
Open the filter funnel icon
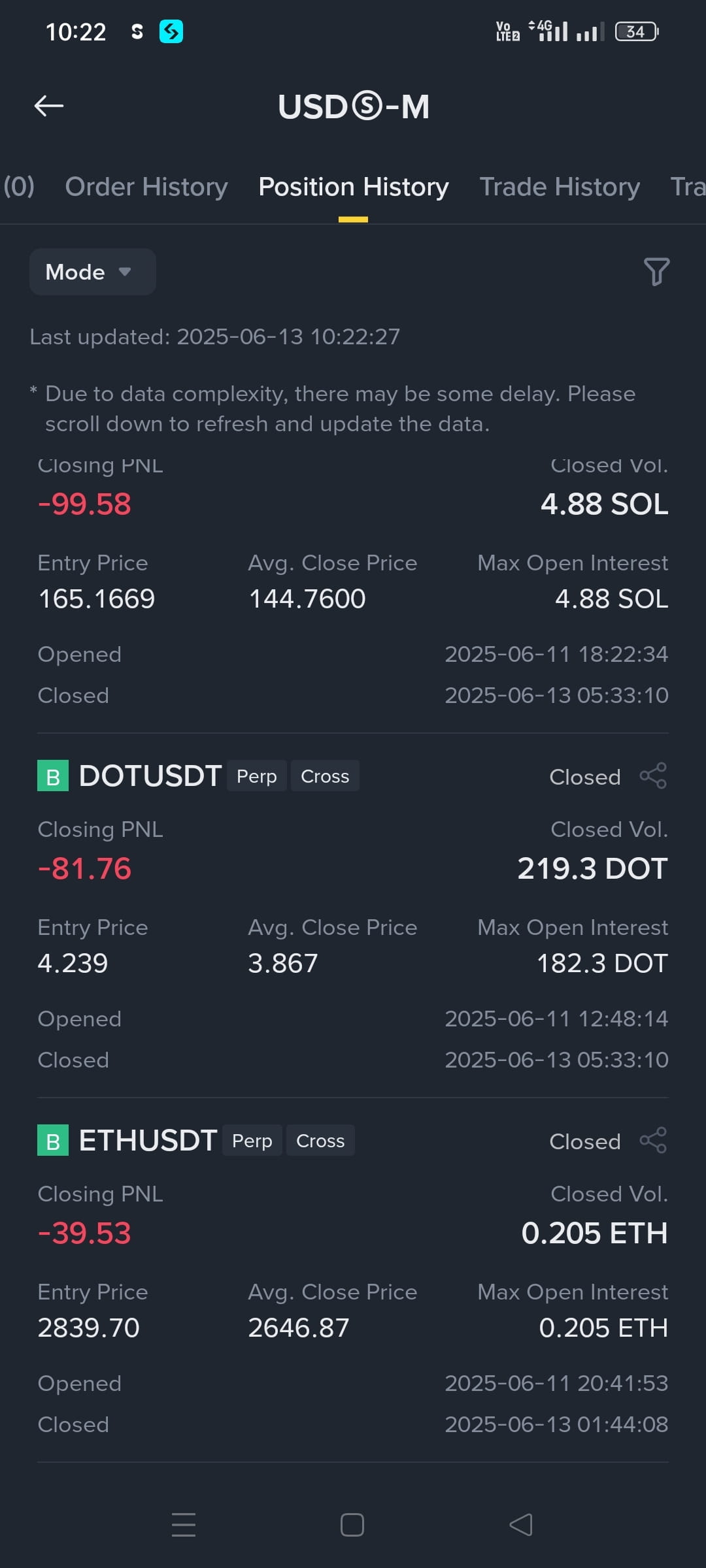pos(656,272)
